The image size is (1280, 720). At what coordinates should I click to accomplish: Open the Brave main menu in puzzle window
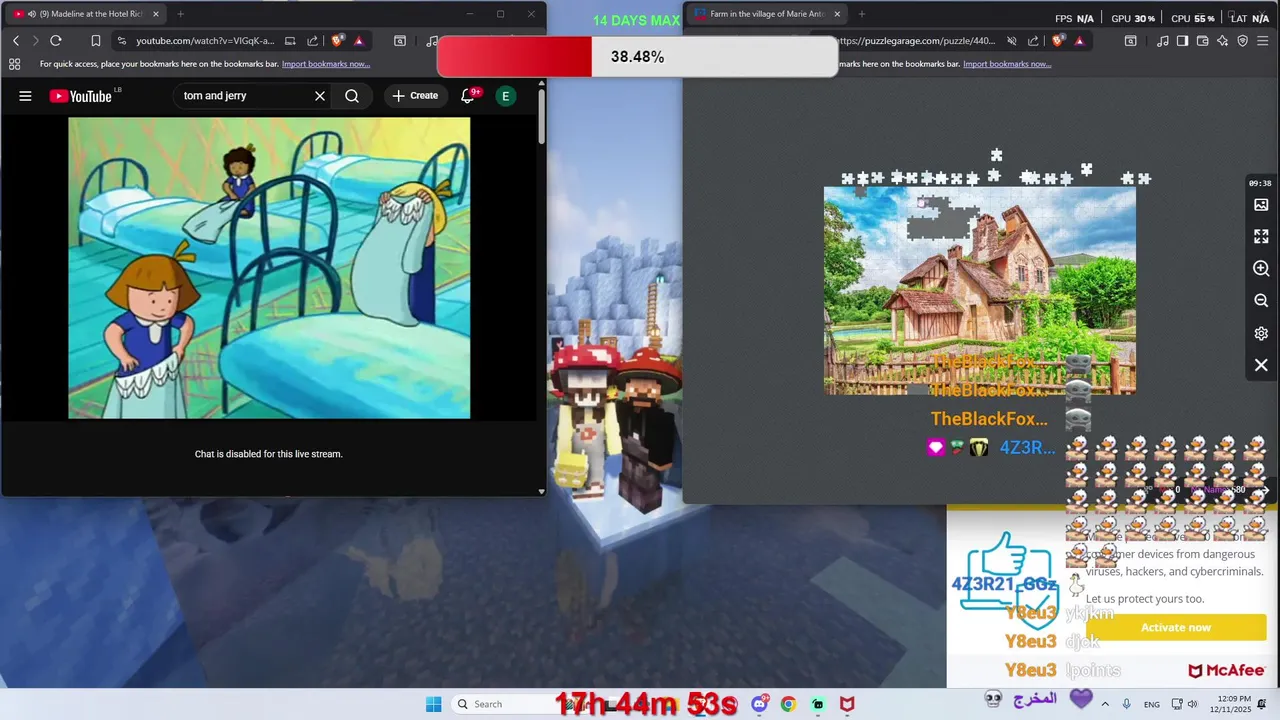click(1264, 41)
